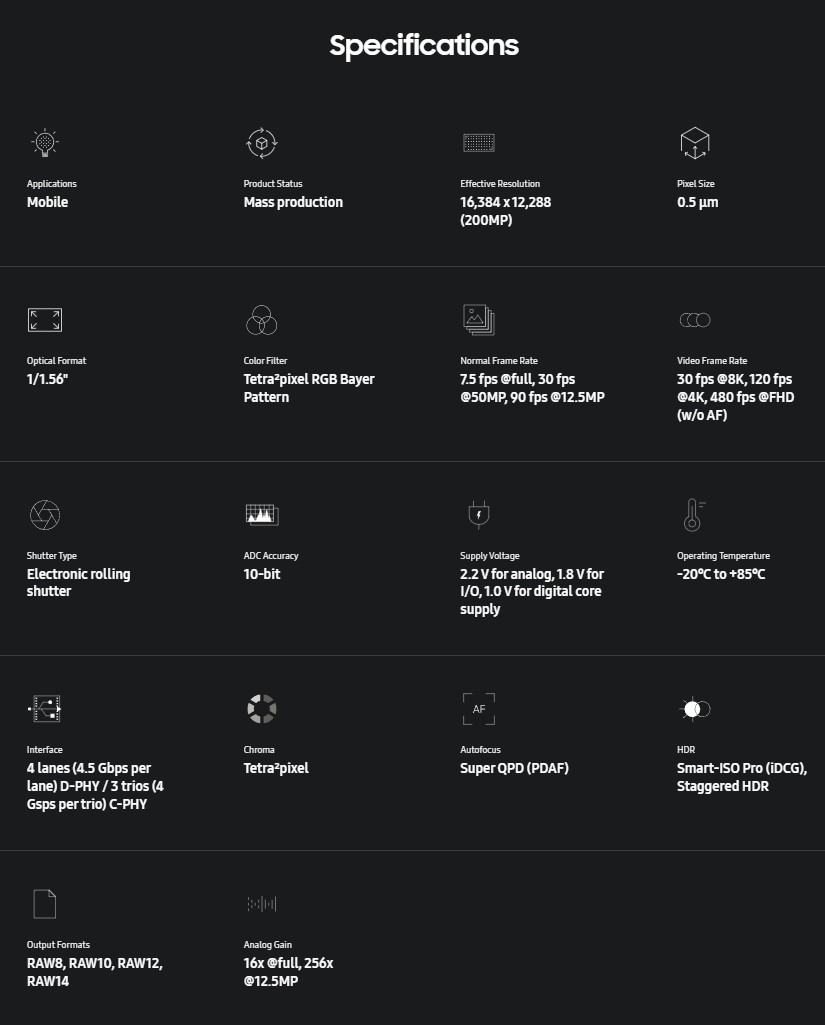Click the Analog Gain waveform icon
Screen dimensions: 825x1025
(x=261, y=904)
